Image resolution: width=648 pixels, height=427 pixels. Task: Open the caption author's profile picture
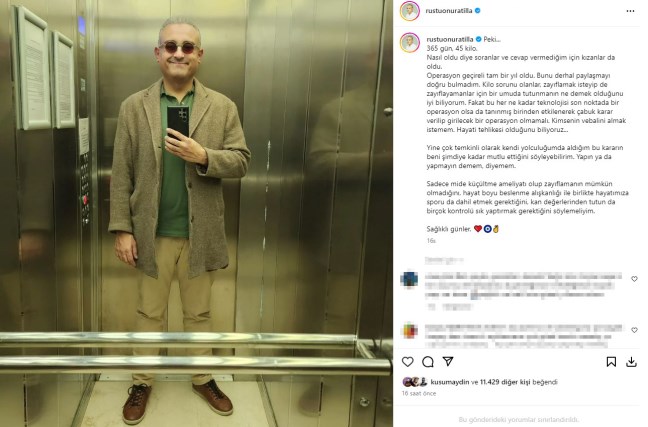point(410,43)
